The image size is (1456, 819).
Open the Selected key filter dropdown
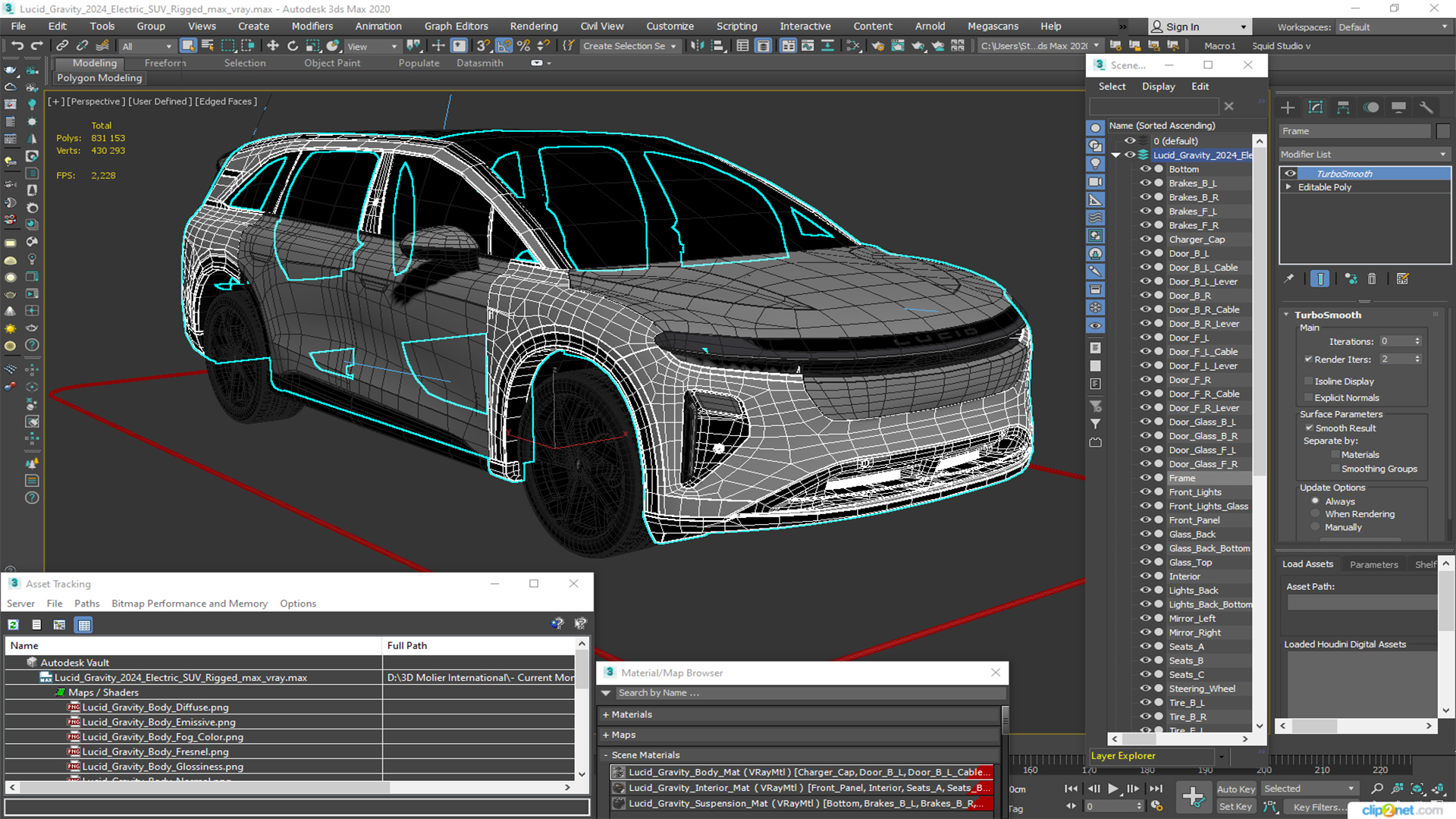click(x=1310, y=789)
